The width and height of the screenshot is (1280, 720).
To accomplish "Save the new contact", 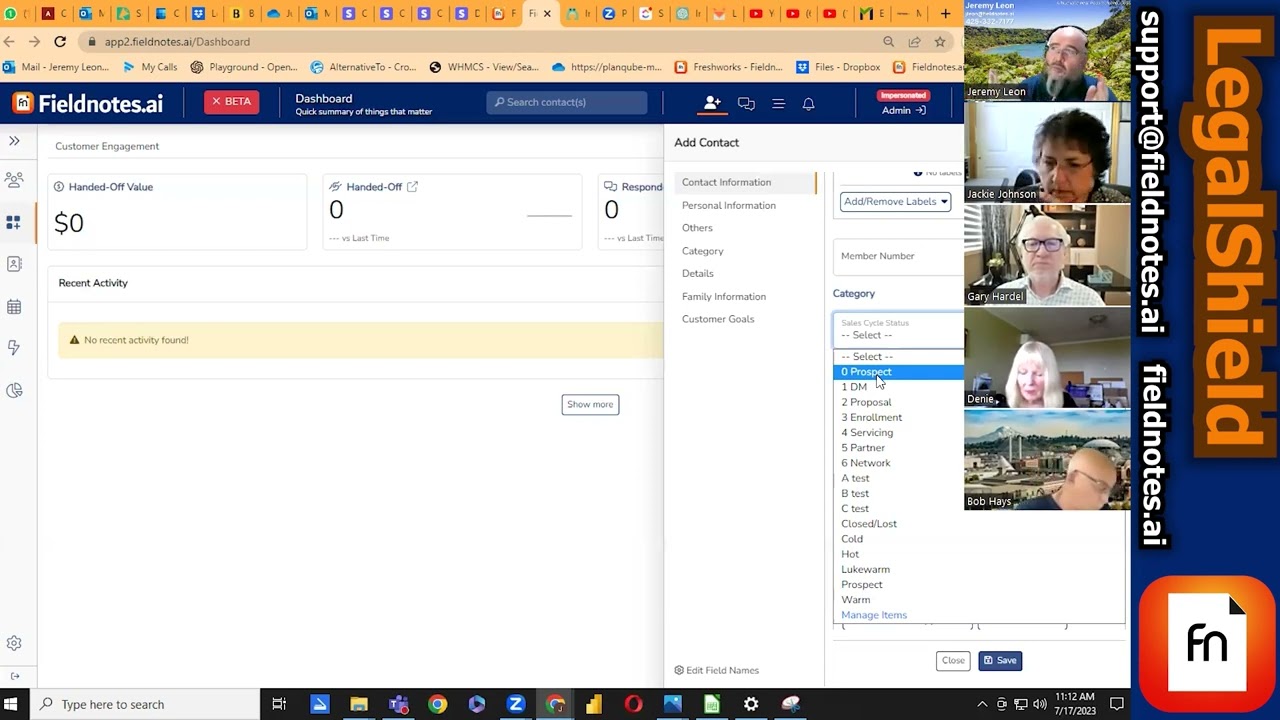I will [999, 660].
